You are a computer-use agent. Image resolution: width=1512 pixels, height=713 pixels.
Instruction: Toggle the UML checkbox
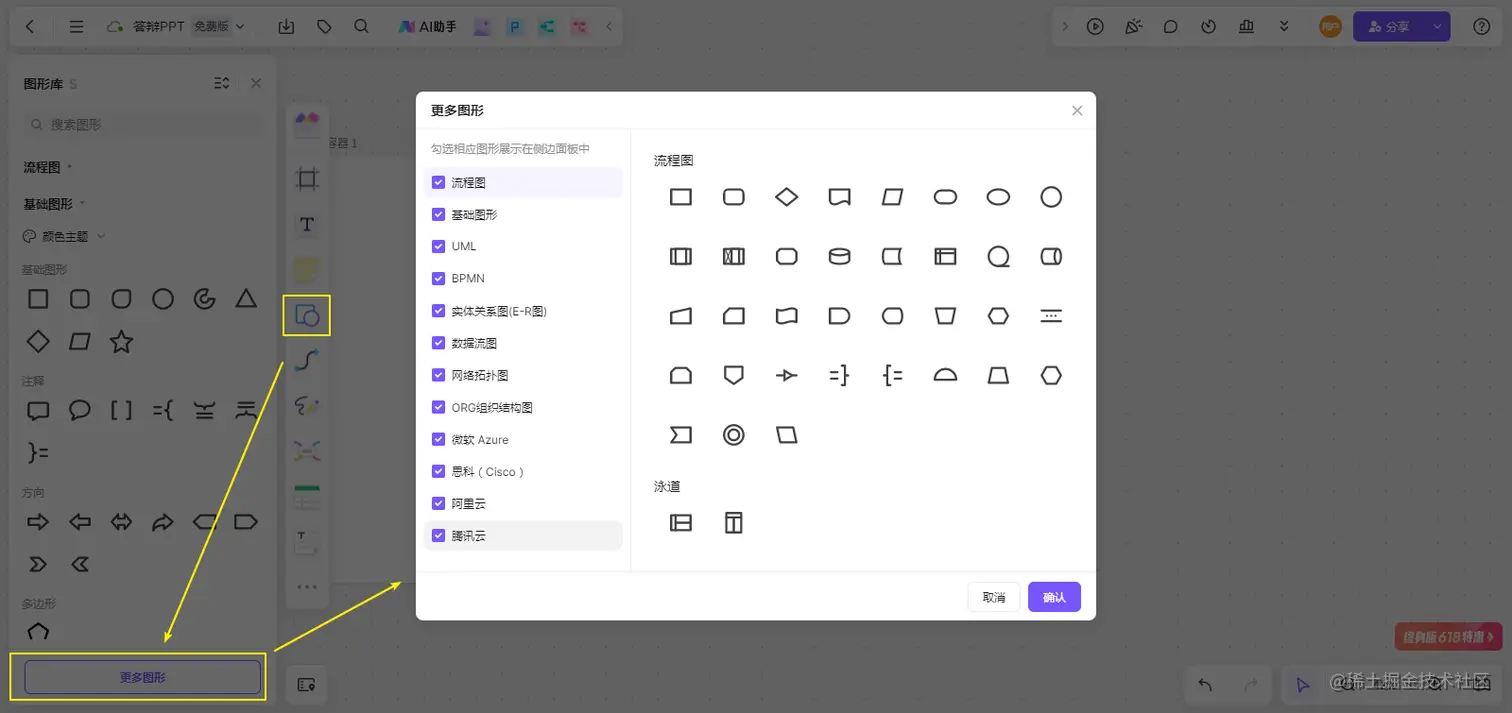[438, 246]
